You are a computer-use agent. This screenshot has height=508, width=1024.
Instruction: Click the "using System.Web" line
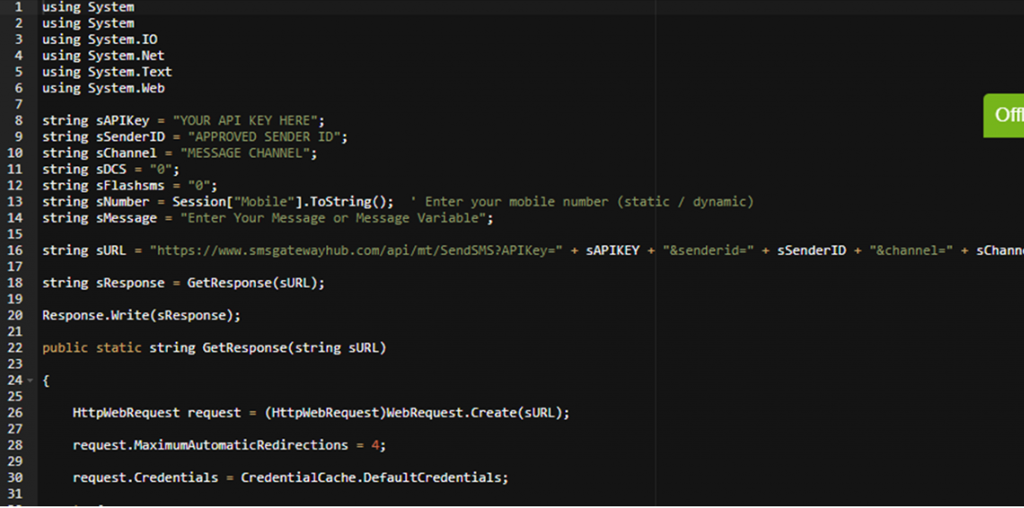103,88
